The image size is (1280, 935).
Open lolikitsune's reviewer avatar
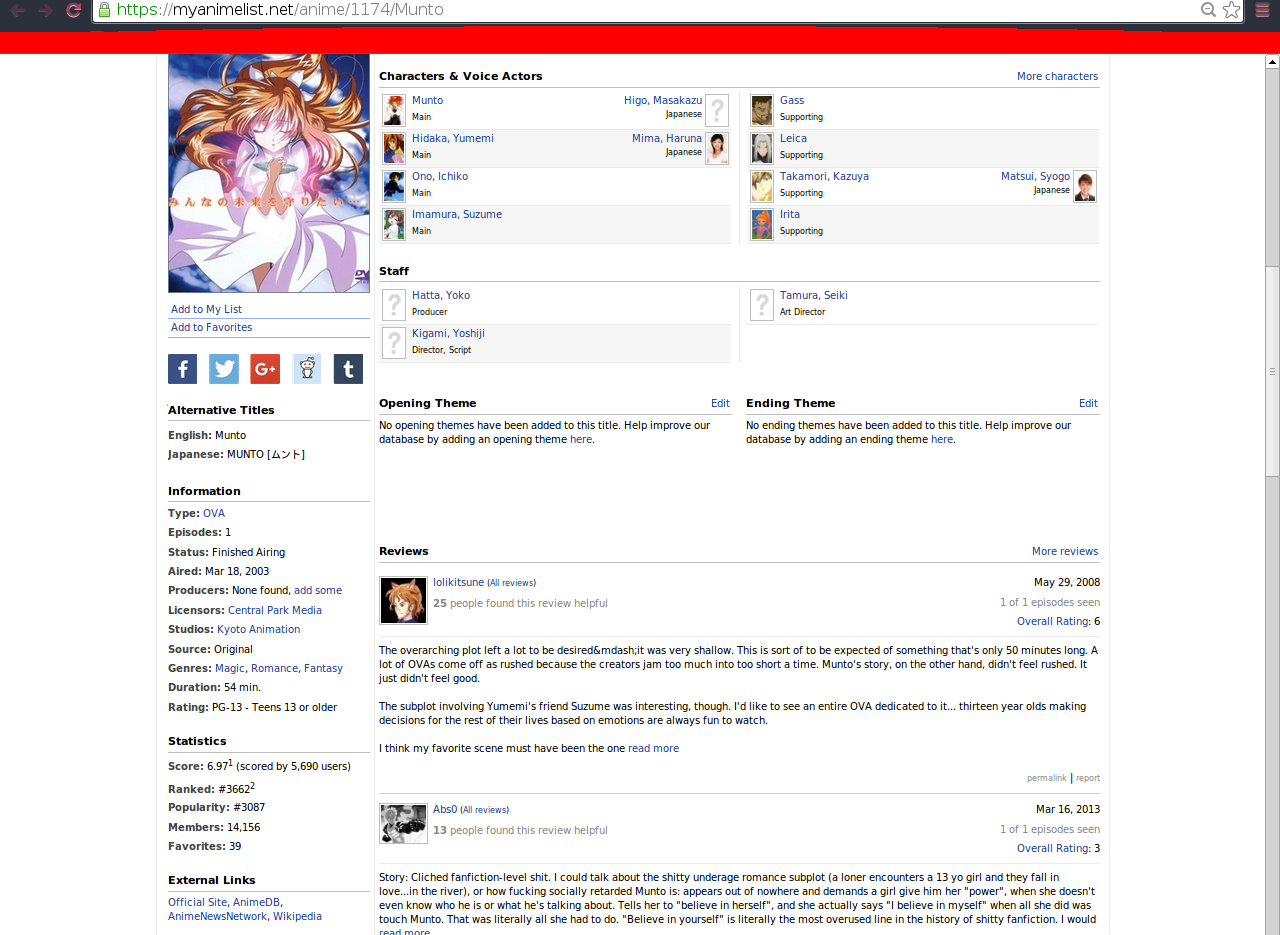(403, 600)
